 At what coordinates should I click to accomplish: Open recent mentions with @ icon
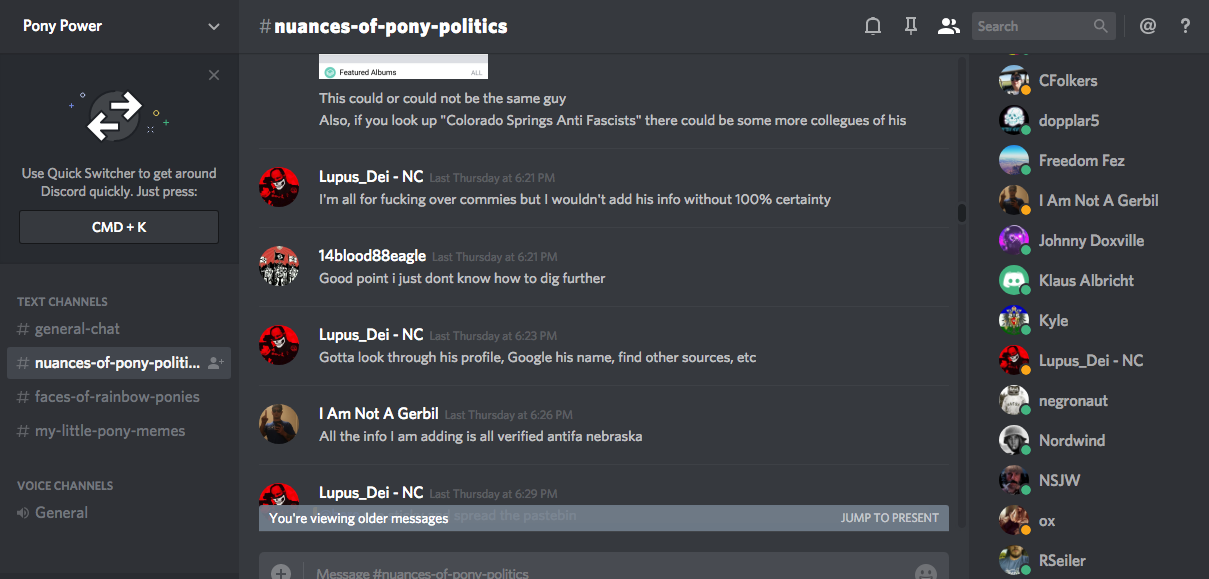pyautogui.click(x=1148, y=27)
